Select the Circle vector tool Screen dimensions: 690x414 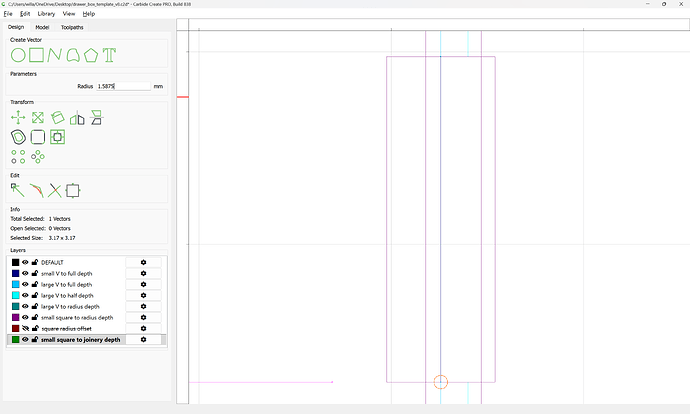pyautogui.click(x=18, y=55)
